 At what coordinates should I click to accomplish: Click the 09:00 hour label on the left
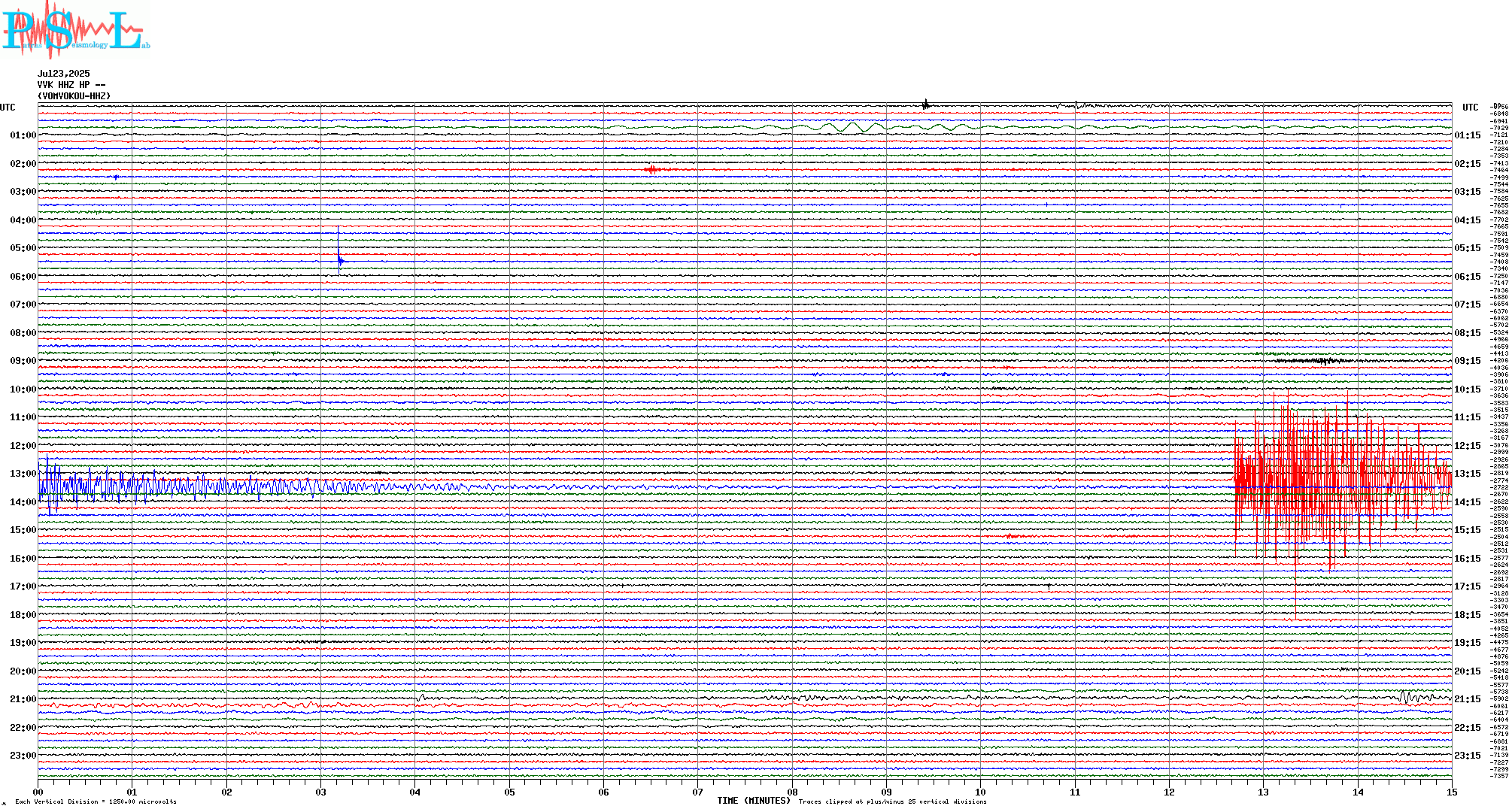(x=23, y=361)
